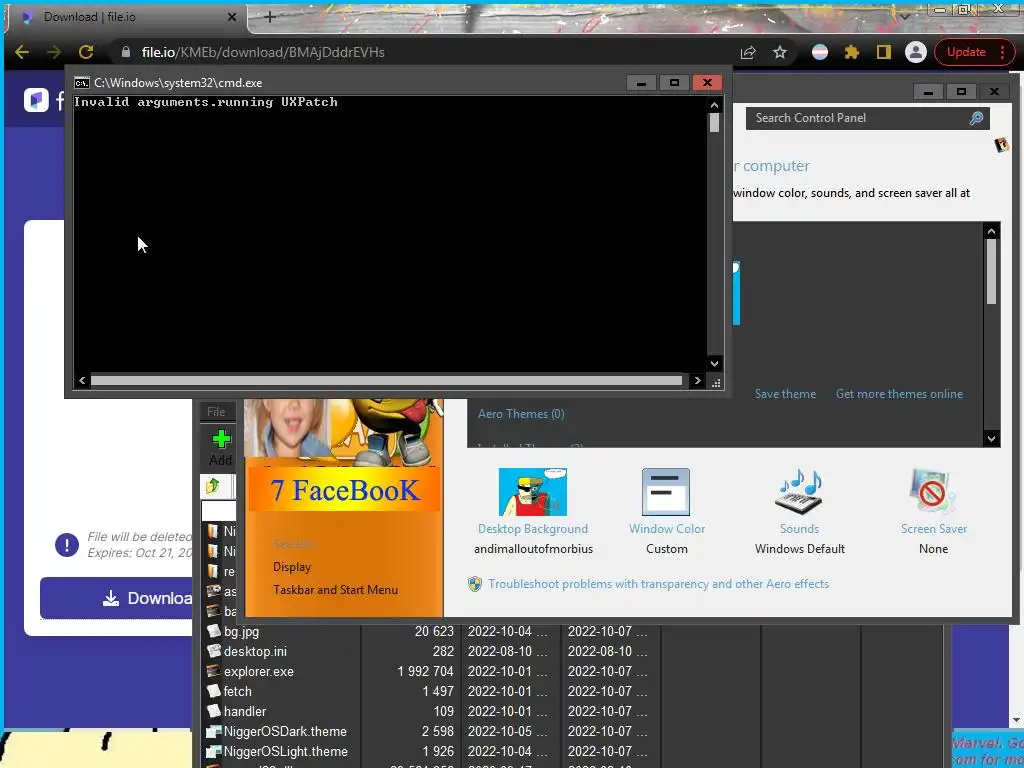Click the size 20 623 cell

(434, 632)
